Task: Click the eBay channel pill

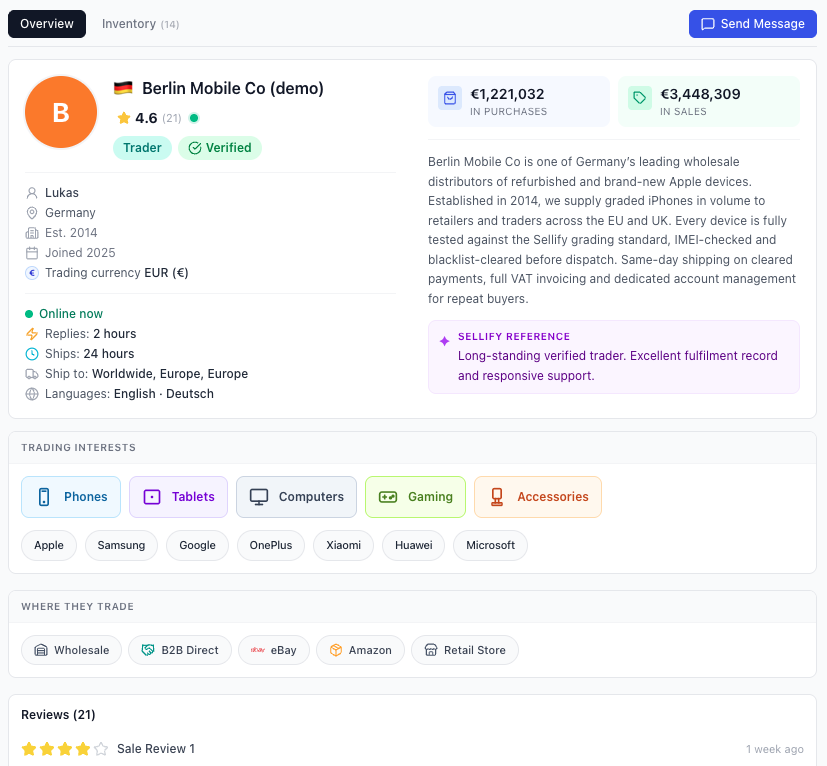Action: point(274,650)
